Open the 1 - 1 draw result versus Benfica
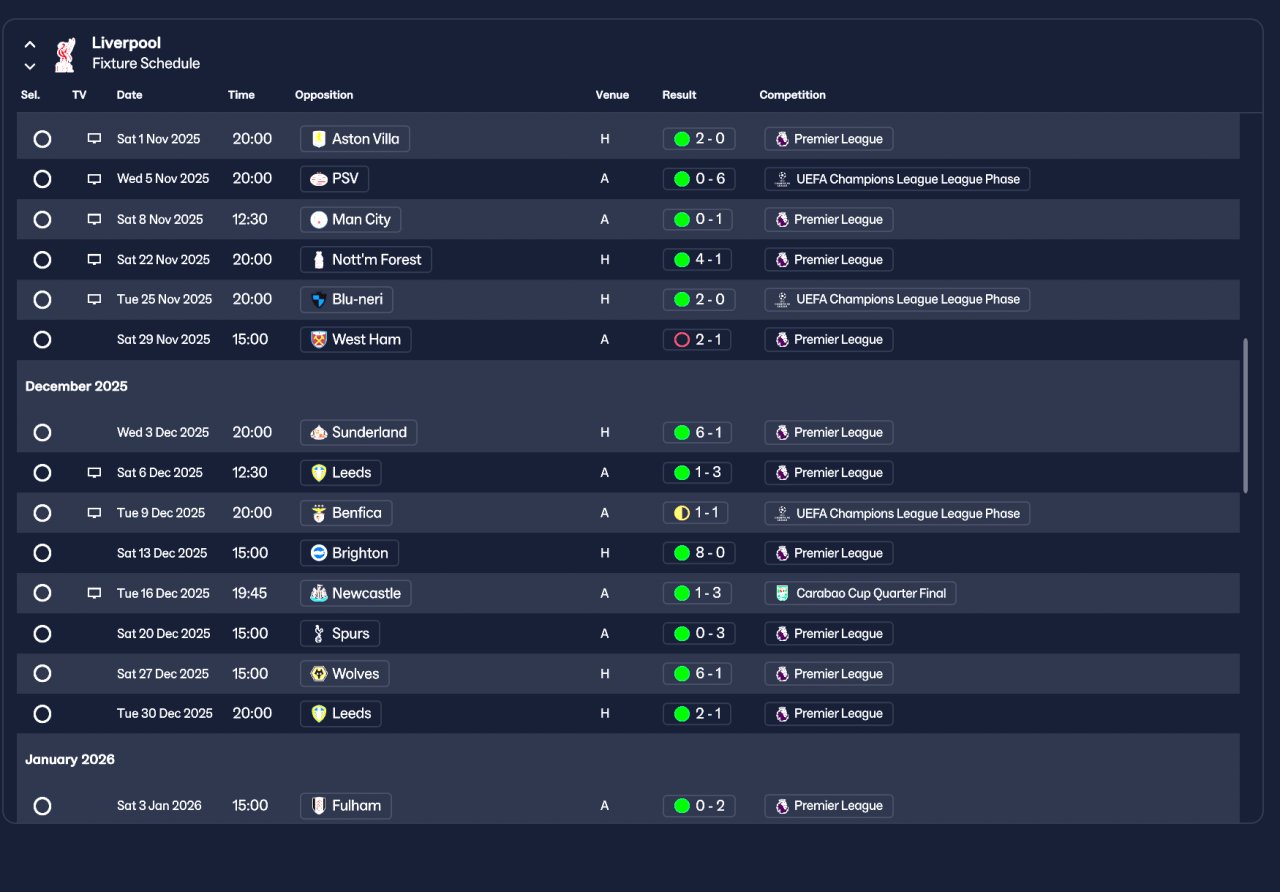Viewport: 1280px width, 892px height. [x=696, y=513]
